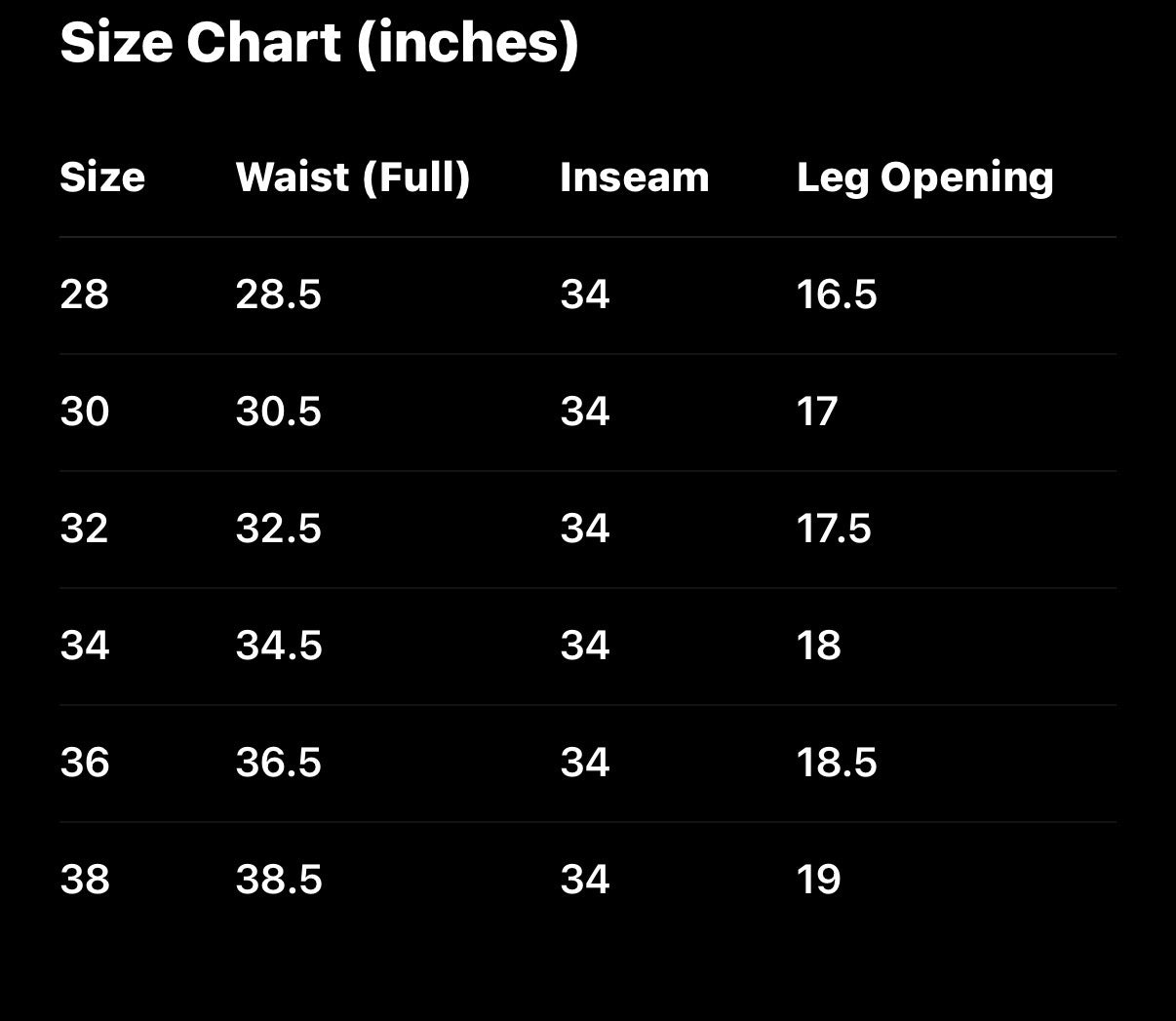Click size 30 in the Size column

click(x=85, y=412)
